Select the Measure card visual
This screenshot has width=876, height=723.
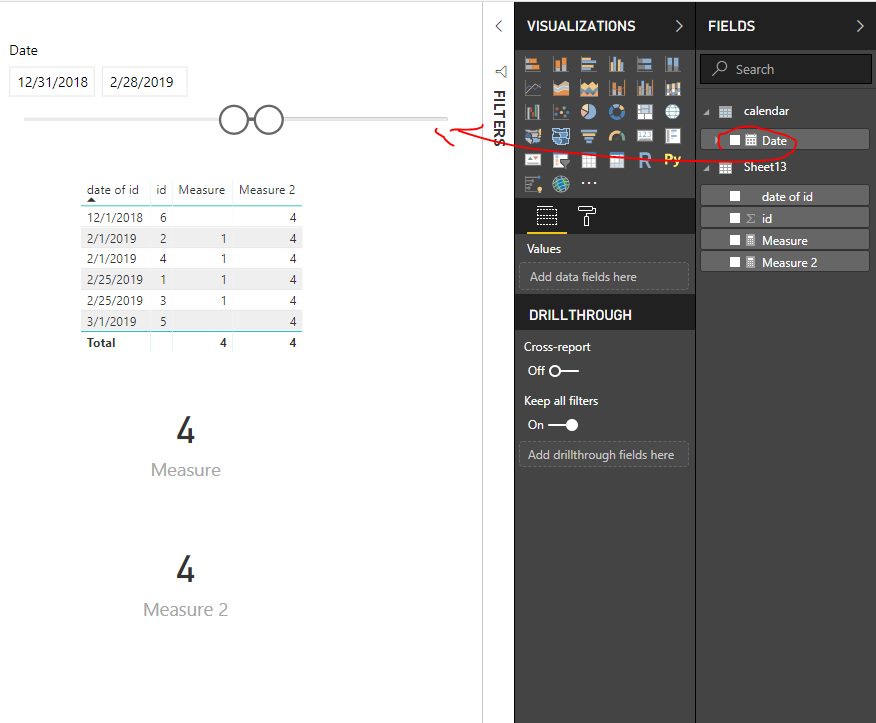coord(185,446)
